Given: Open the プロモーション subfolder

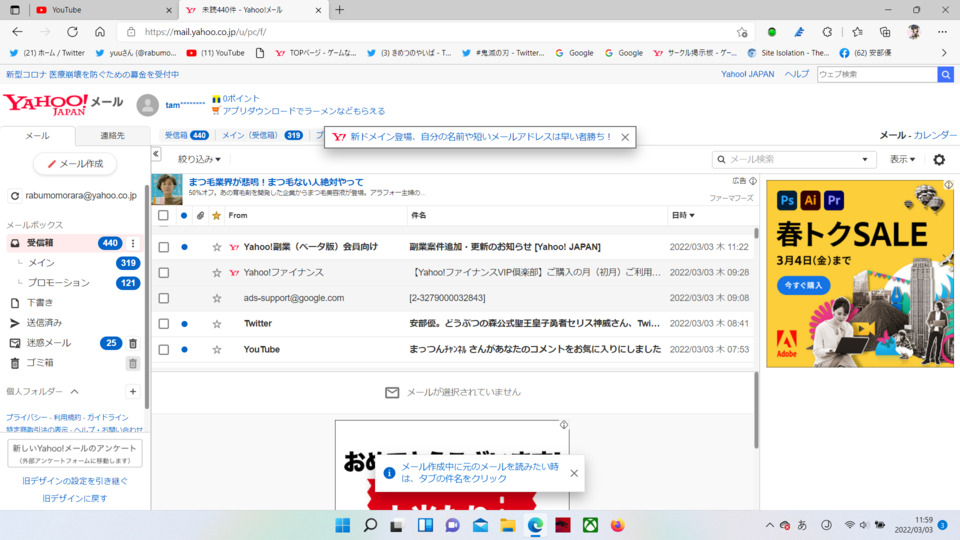Looking at the screenshot, I should pyautogui.click(x=59, y=283).
